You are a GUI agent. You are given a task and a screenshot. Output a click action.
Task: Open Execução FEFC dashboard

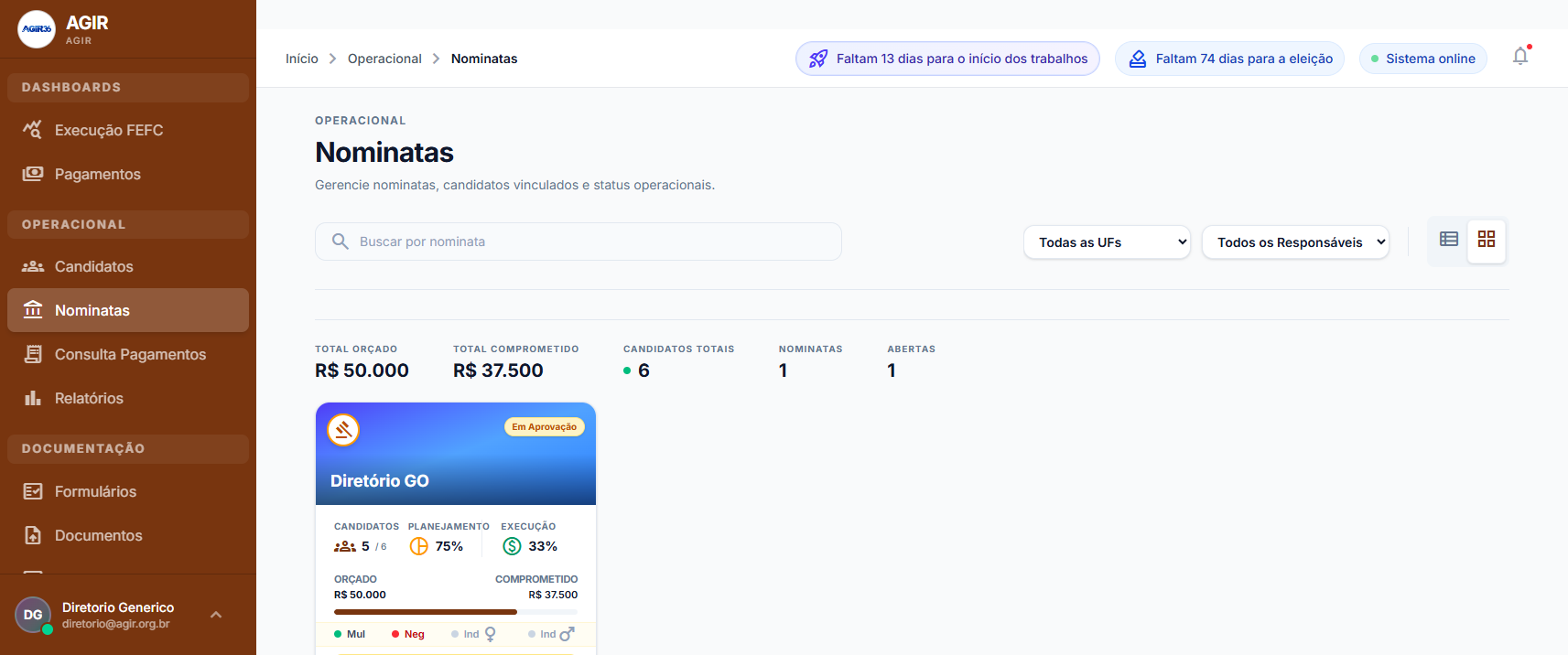coord(128,130)
